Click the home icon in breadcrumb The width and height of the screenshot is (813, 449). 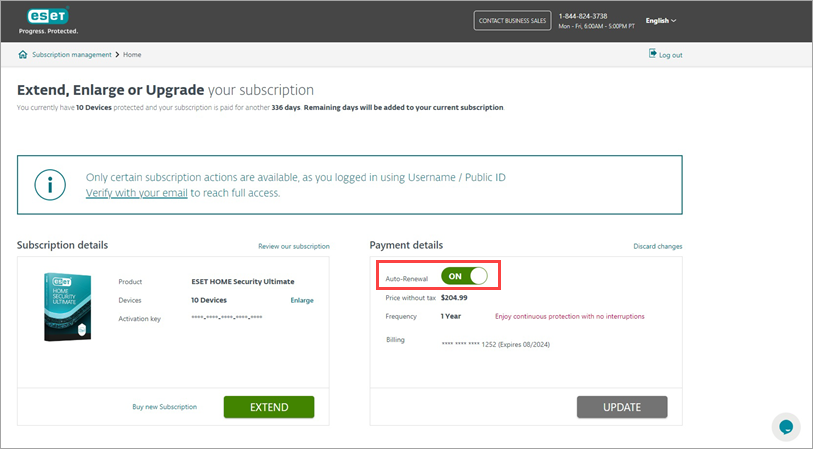coord(23,54)
